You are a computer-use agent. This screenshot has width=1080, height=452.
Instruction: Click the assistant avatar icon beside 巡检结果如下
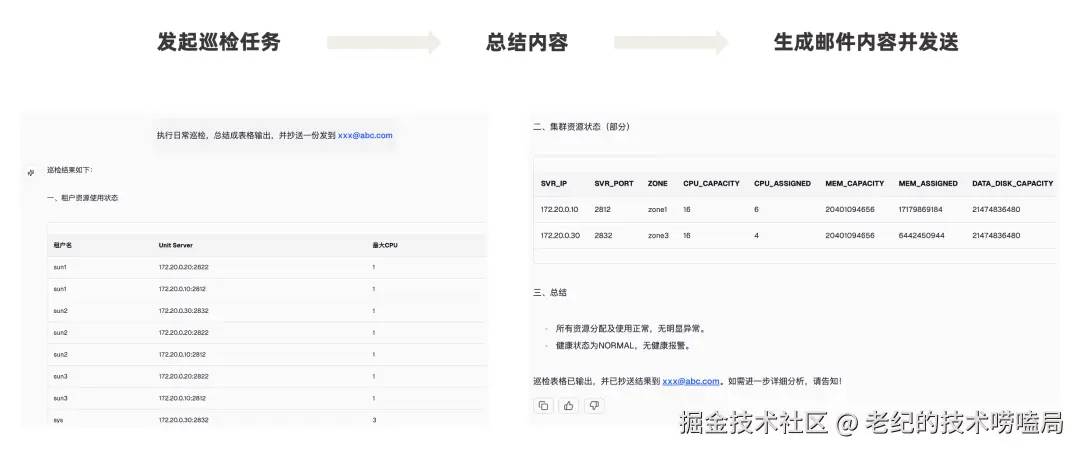point(30,172)
